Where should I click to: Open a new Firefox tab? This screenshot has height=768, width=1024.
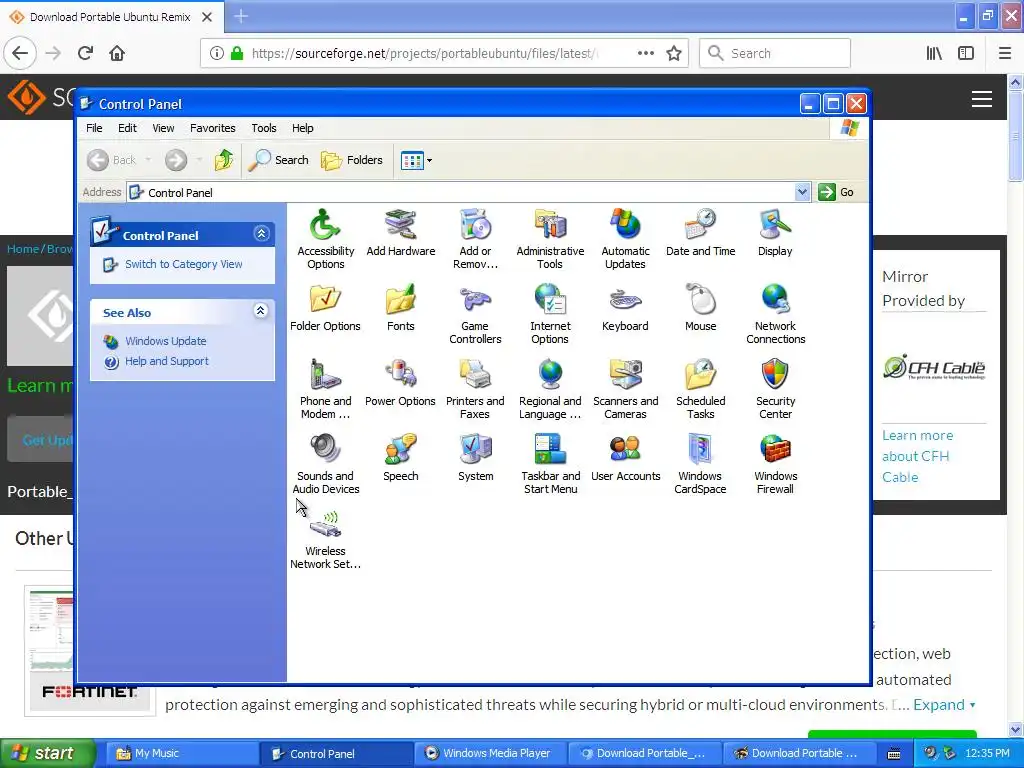[x=241, y=16]
